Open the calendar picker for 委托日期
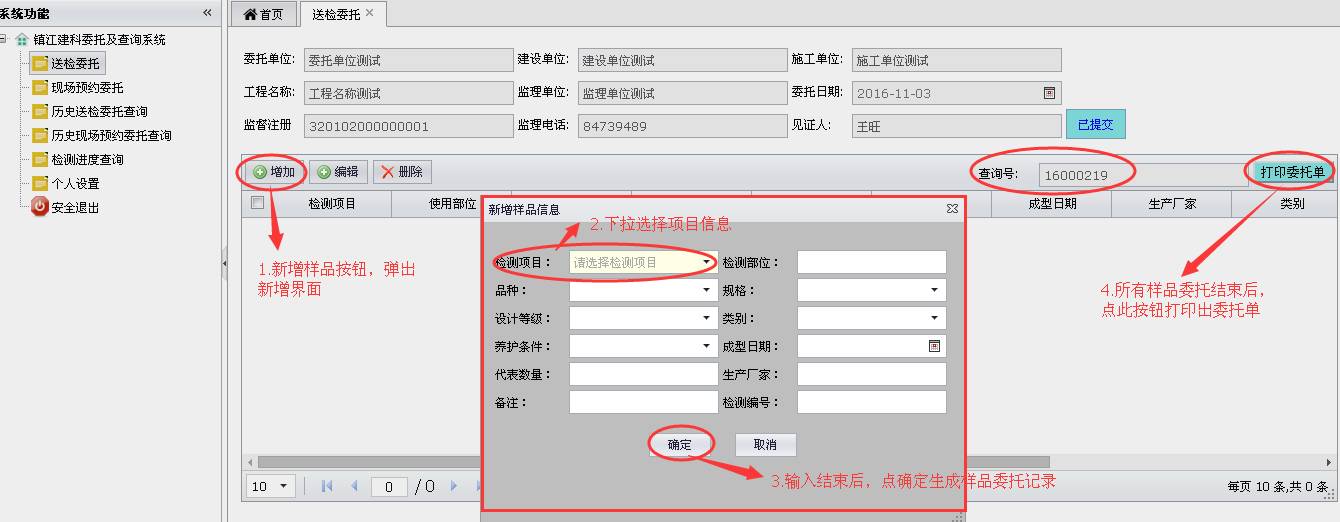Viewport: 1340px width, 522px height. click(x=1049, y=93)
